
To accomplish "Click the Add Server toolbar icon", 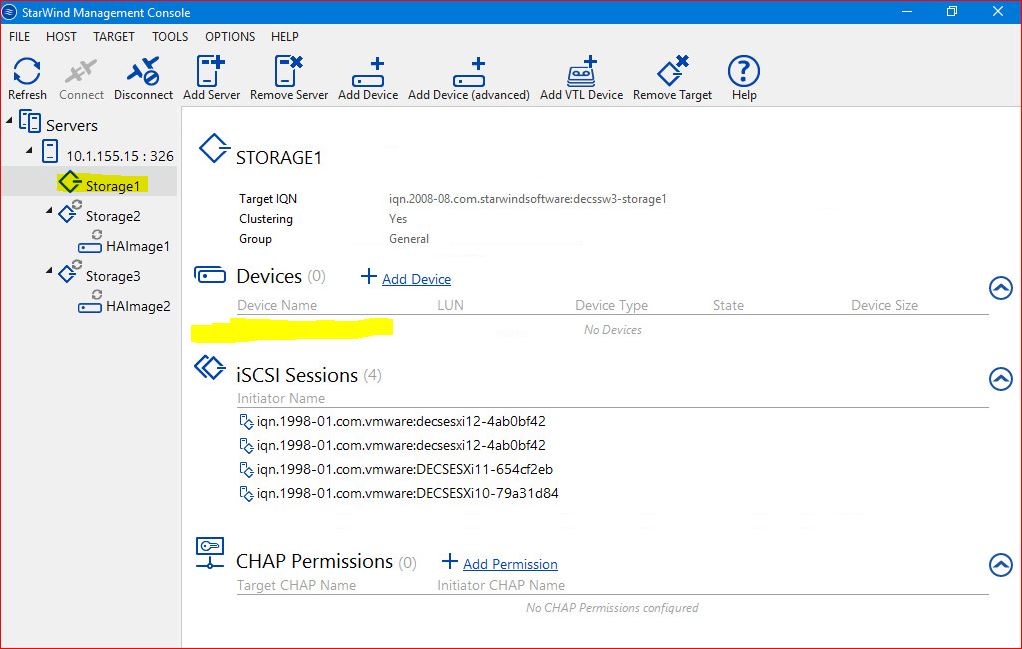I will 211,70.
